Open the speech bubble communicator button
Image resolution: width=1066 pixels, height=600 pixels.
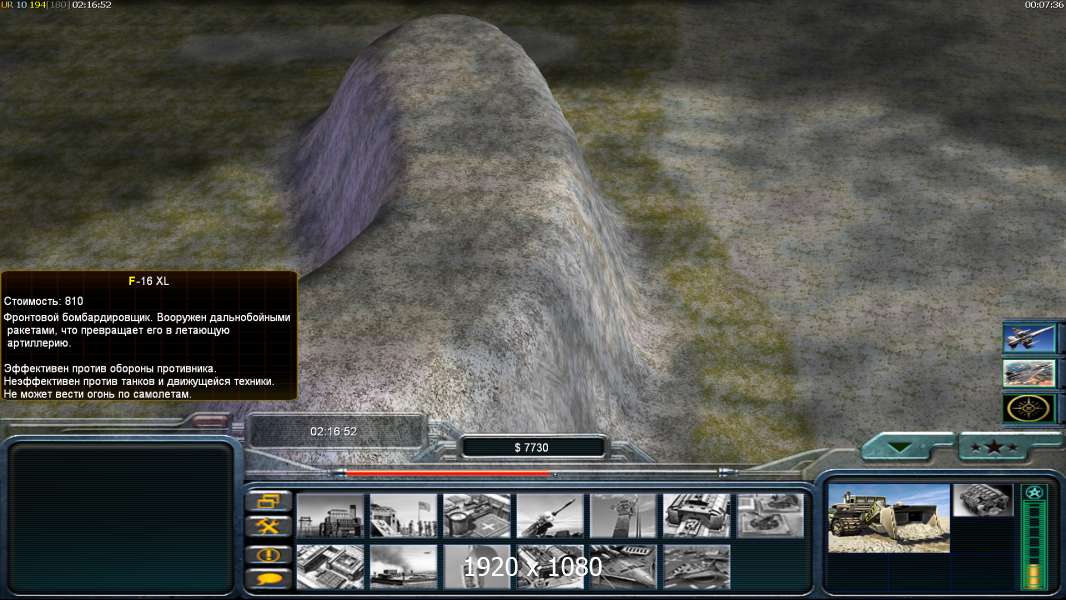[269, 579]
